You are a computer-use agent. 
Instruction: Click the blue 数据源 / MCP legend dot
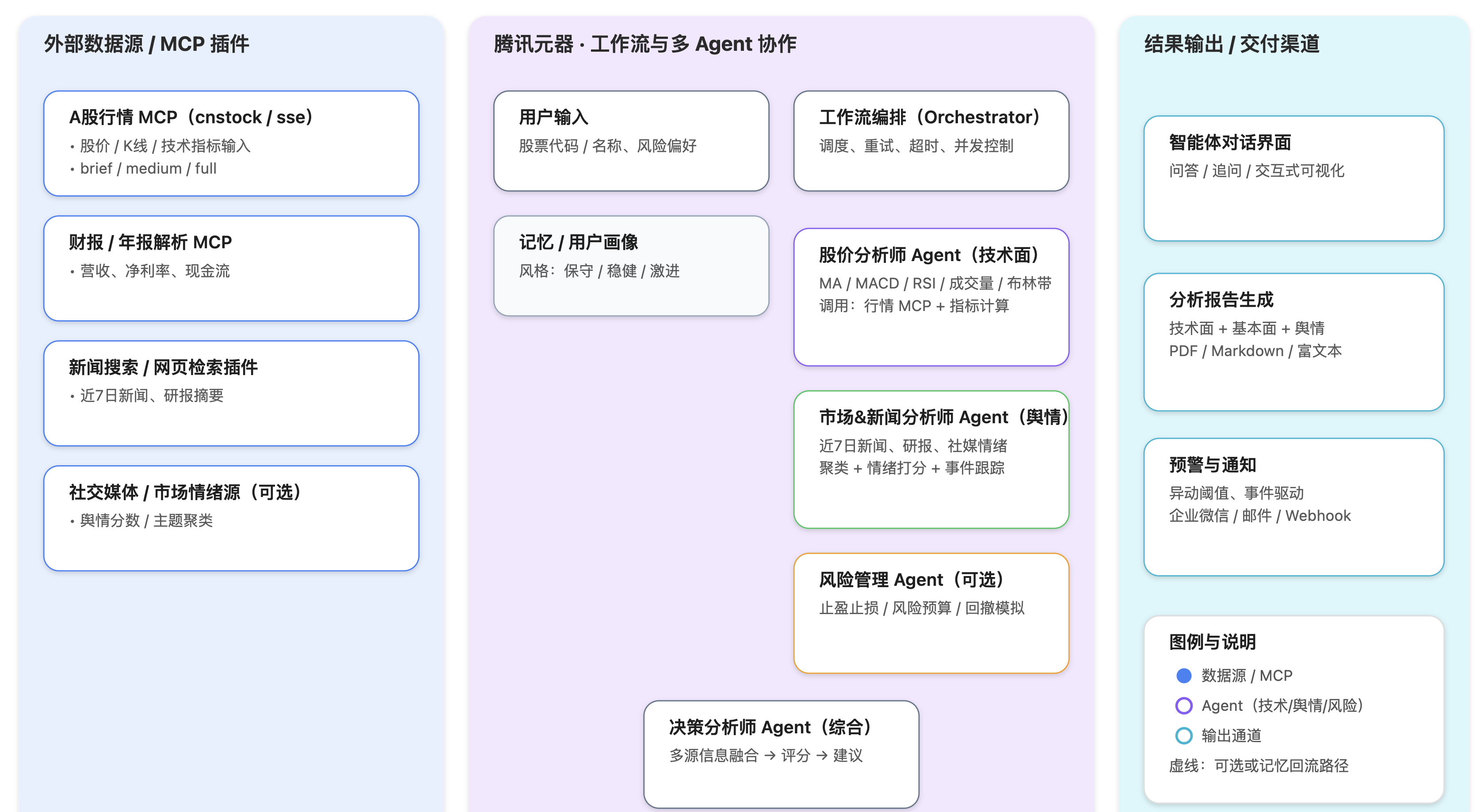1183,675
